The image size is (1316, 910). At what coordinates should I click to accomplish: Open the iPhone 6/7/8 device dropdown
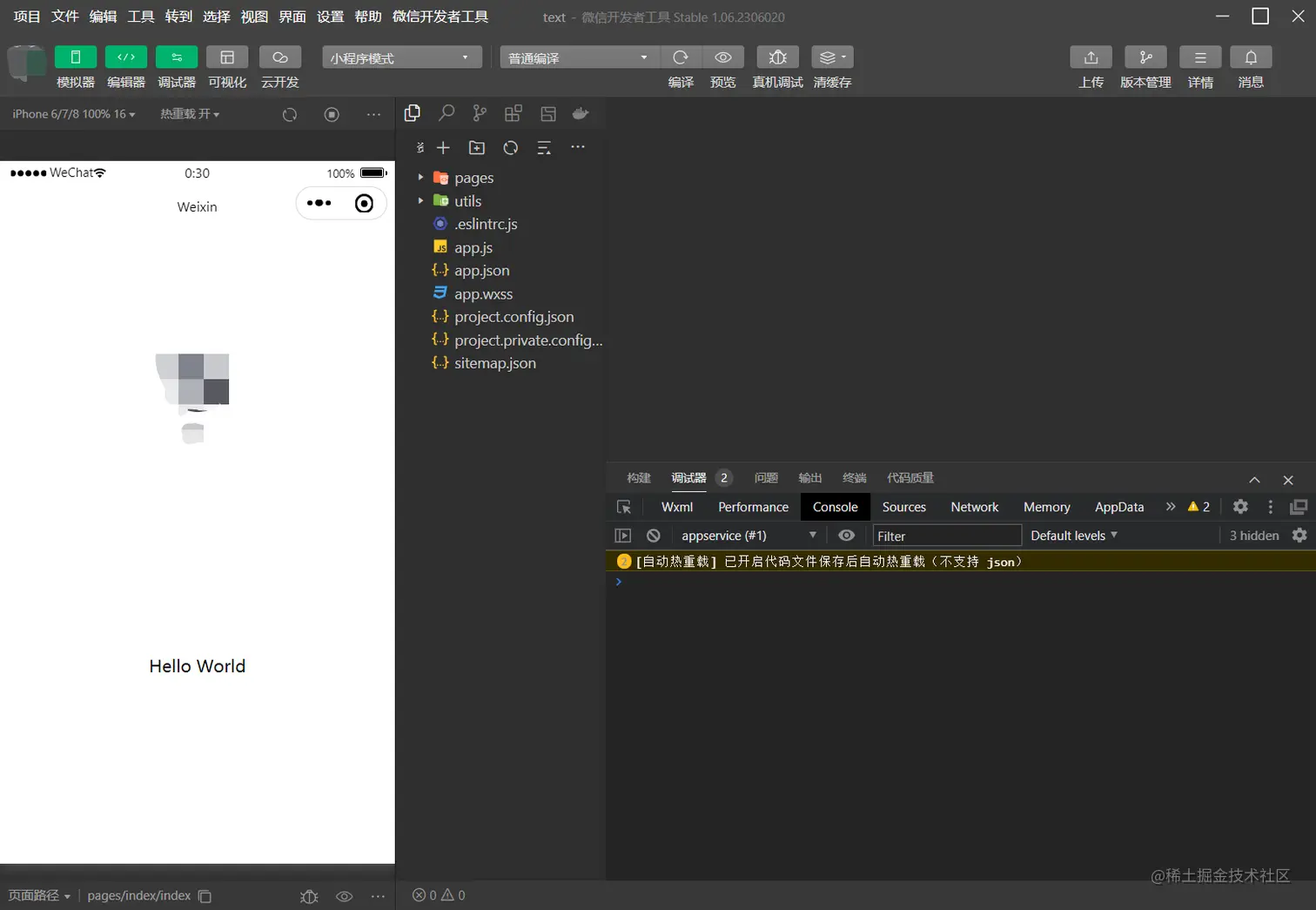(x=74, y=114)
